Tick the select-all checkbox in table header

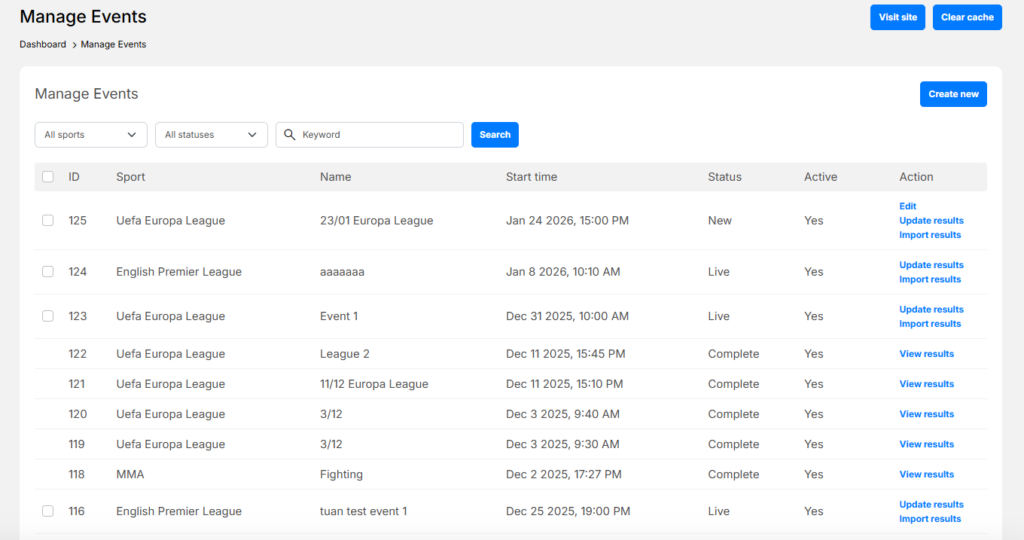click(48, 177)
